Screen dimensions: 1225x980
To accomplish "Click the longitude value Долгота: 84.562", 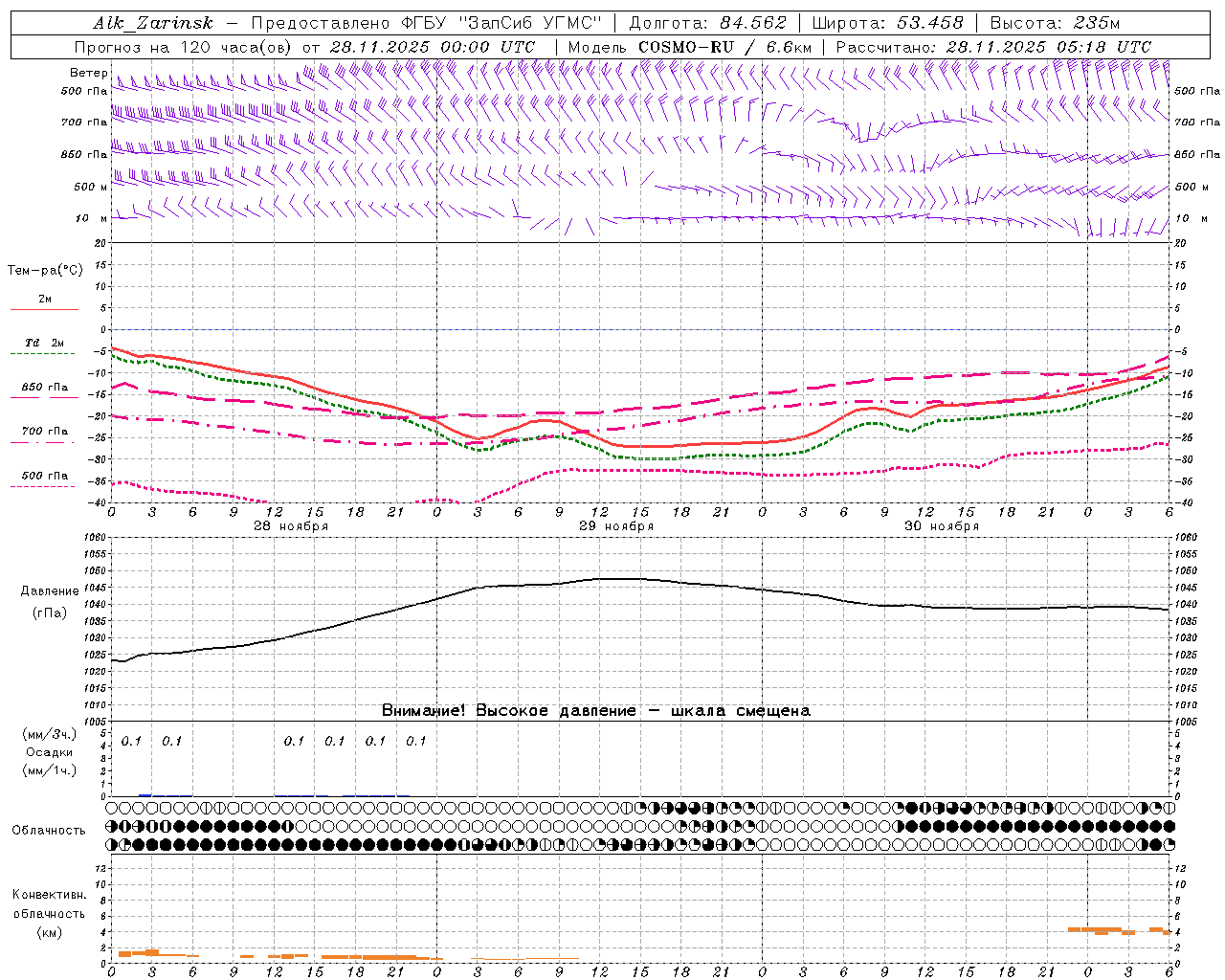I will pos(707,23).
